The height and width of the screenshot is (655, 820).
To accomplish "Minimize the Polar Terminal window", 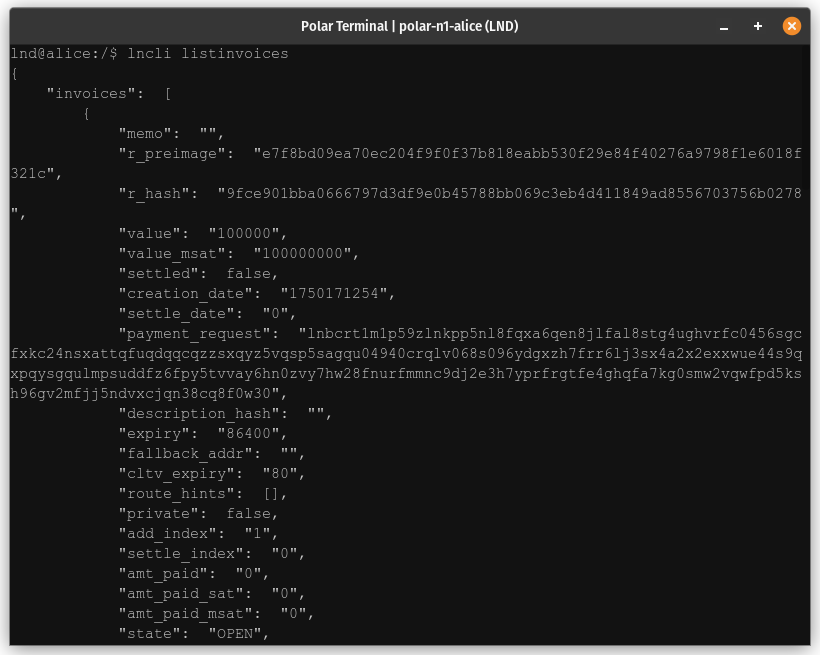I will 725,26.
